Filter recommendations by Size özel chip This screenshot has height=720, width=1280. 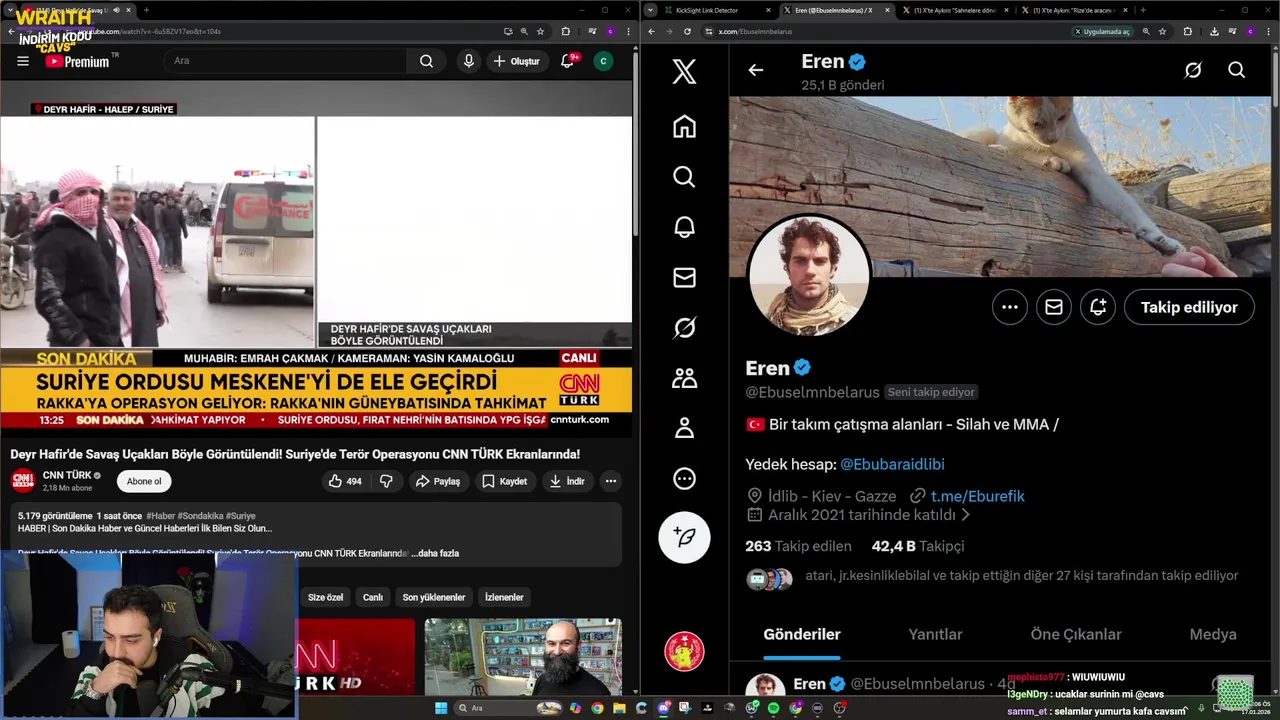point(325,597)
